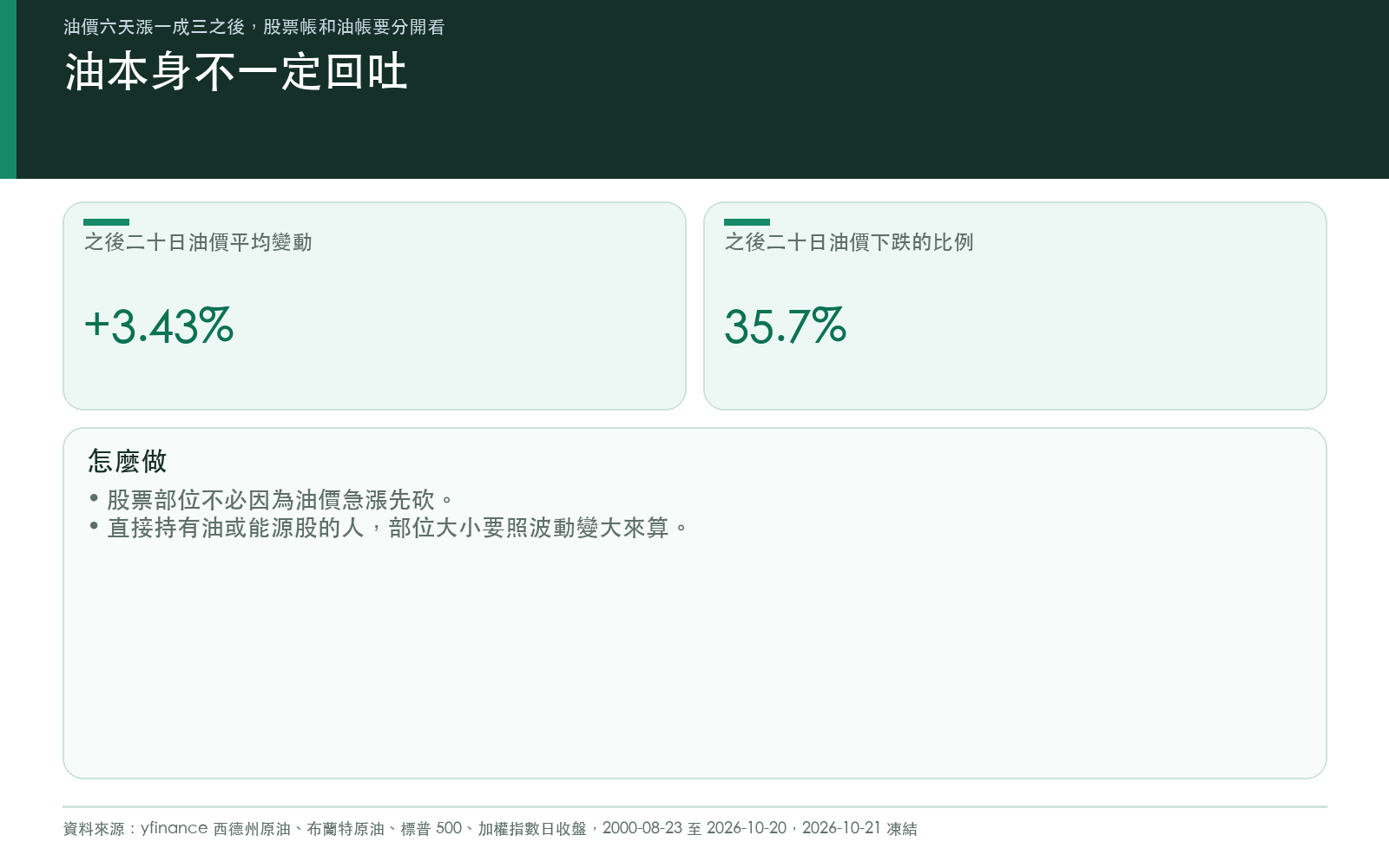This screenshot has height=868, width=1389.
Task: Click the title 油本身不一定回吐
Action: (x=236, y=71)
